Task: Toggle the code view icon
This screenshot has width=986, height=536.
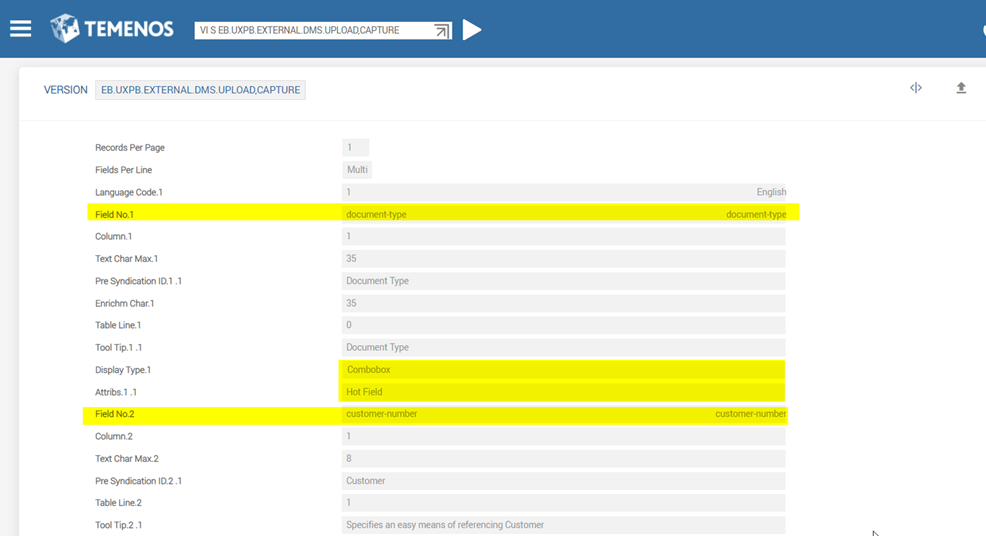Action: click(x=915, y=88)
